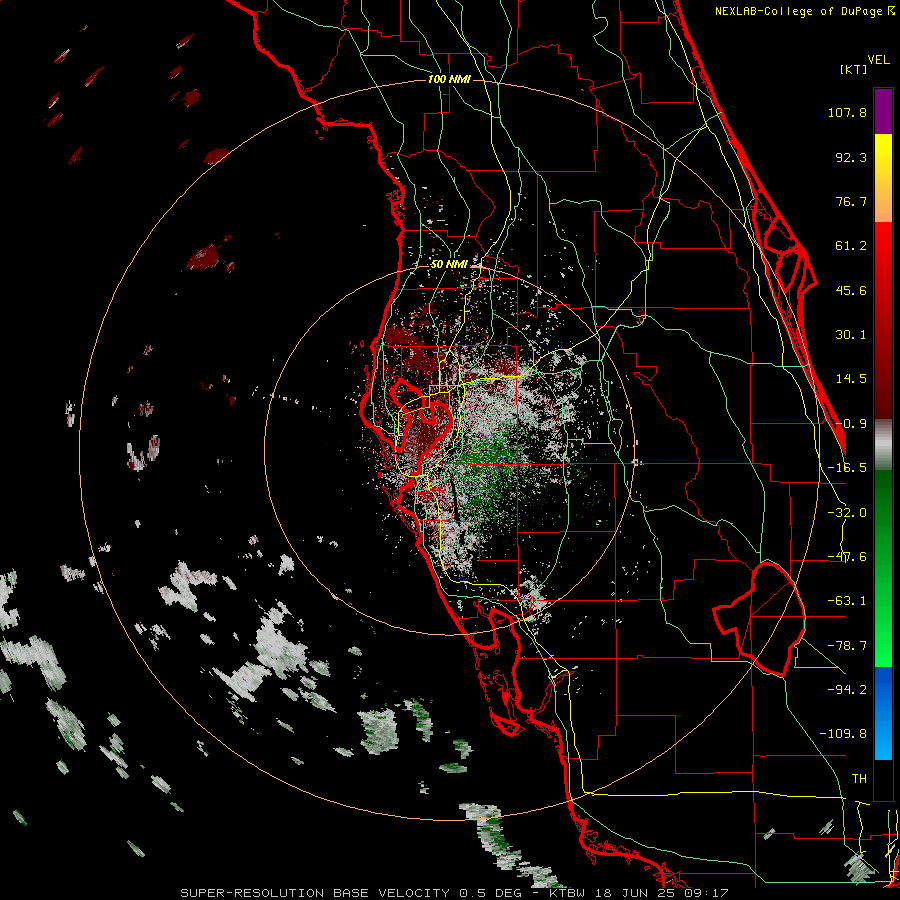Click the TH threshold label
Viewport: 900px width, 900px height.
tap(859, 778)
